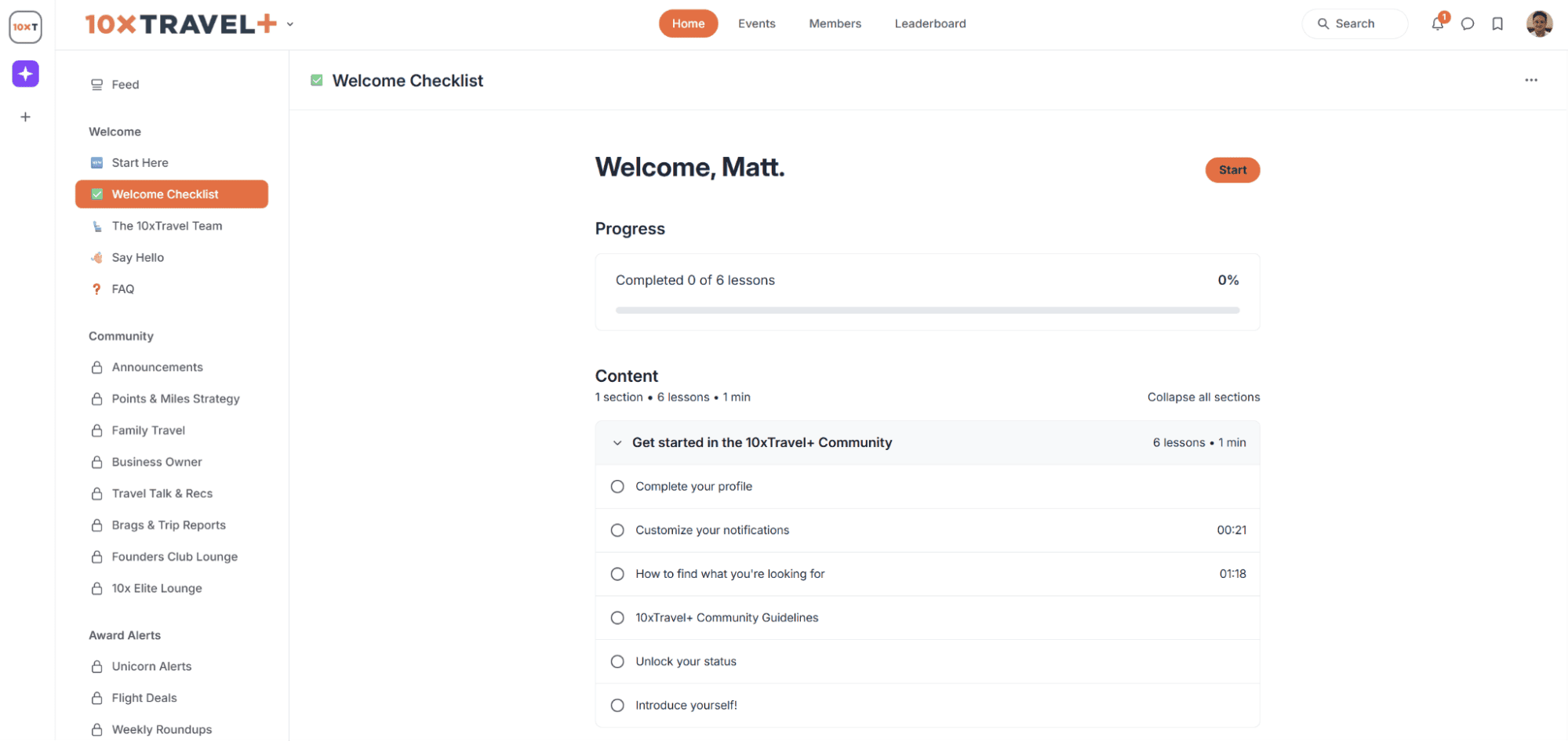The width and height of the screenshot is (1568, 741).
Task: Mark Complete your profile lesson circle
Action: [617, 486]
